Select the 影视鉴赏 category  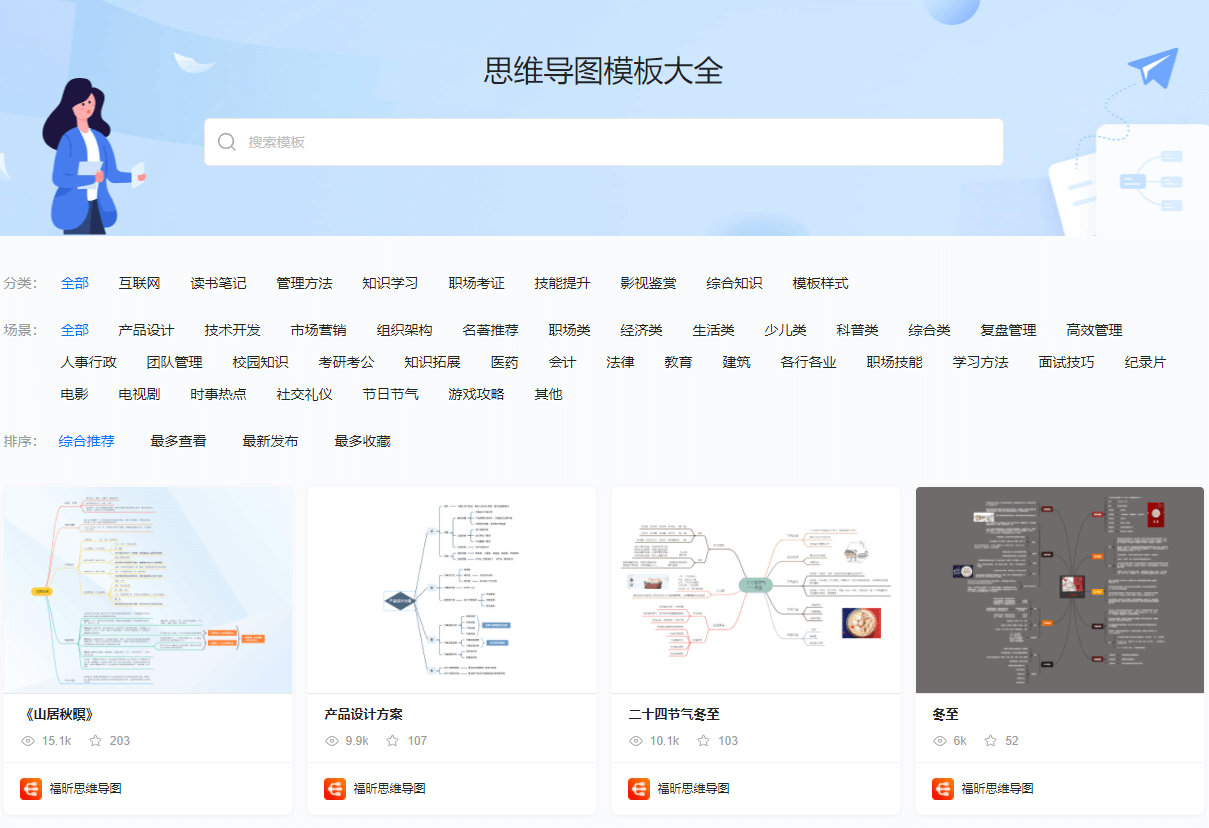[x=648, y=283]
